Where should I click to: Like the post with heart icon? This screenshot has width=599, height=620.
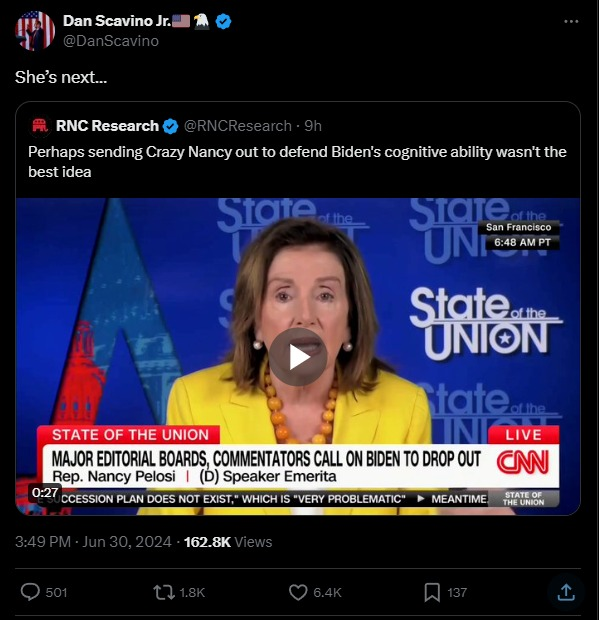(298, 592)
